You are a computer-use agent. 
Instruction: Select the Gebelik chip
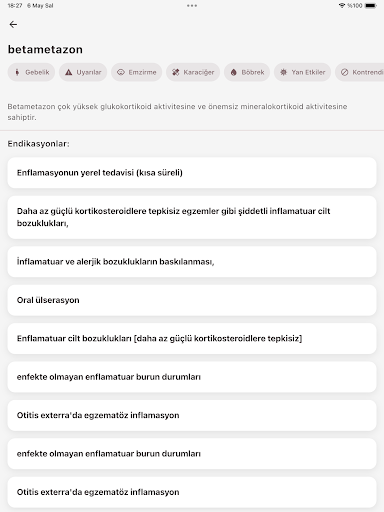31,72
